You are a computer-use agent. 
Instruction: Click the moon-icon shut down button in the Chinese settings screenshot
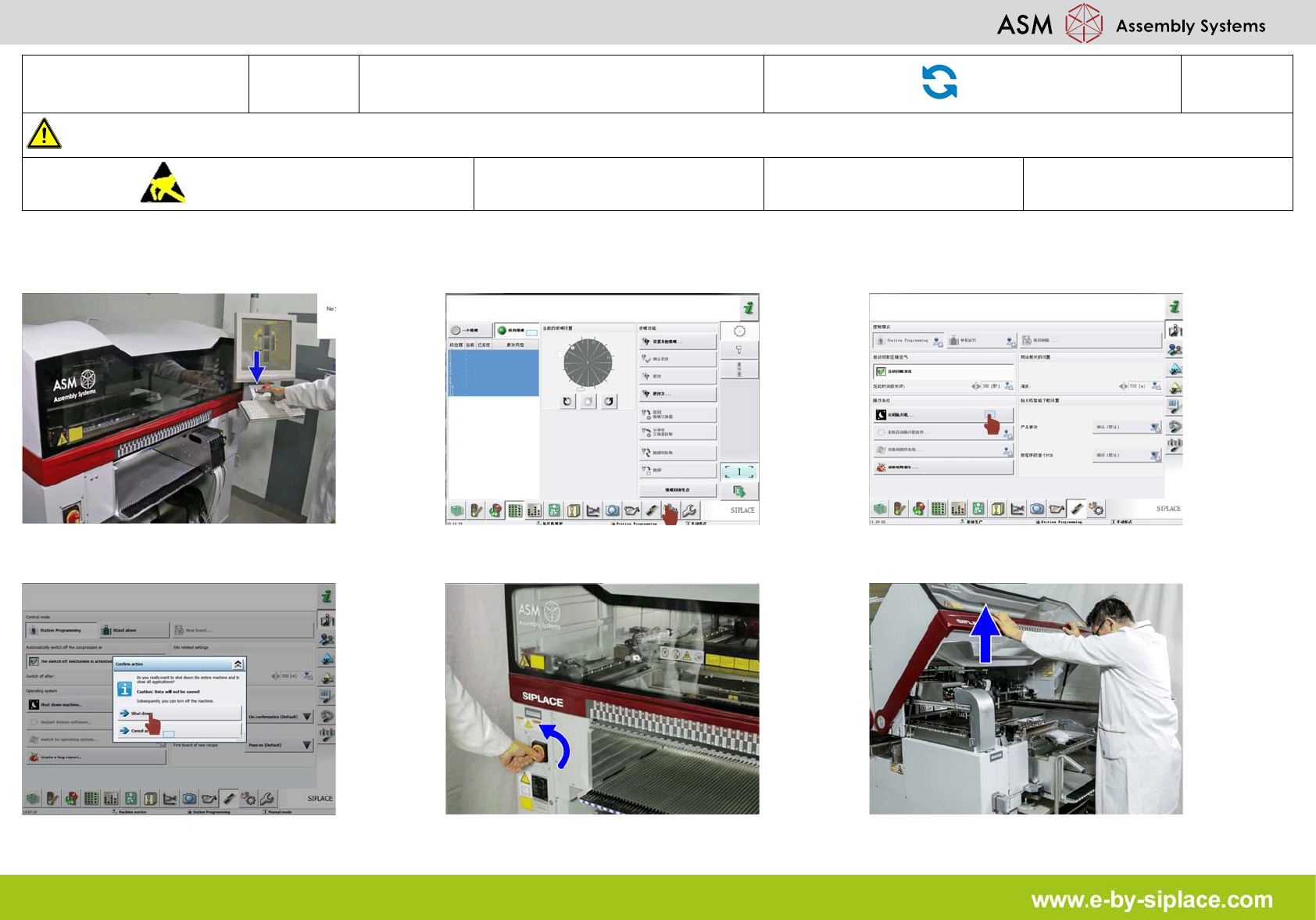point(943,415)
